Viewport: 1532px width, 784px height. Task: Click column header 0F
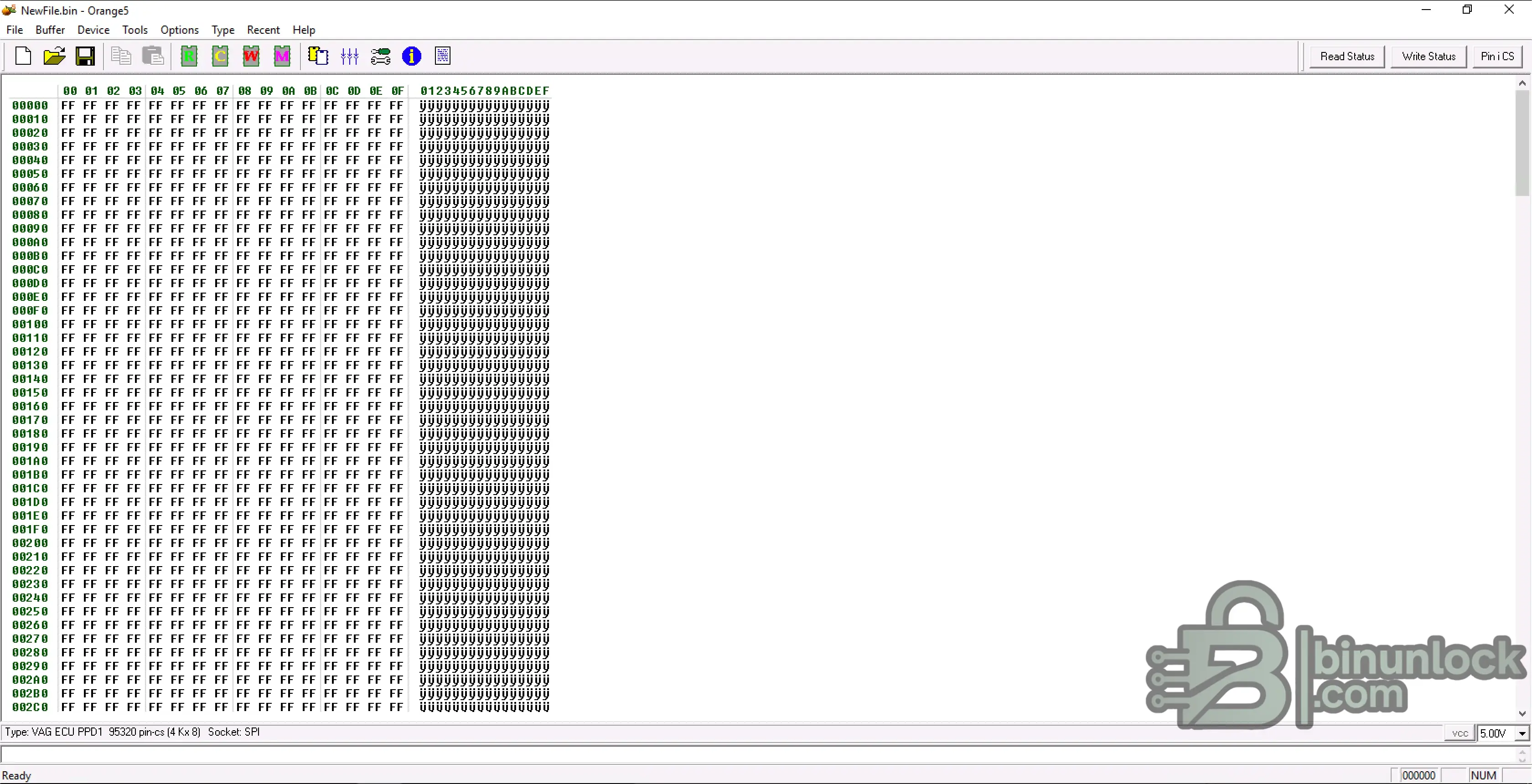click(x=397, y=90)
